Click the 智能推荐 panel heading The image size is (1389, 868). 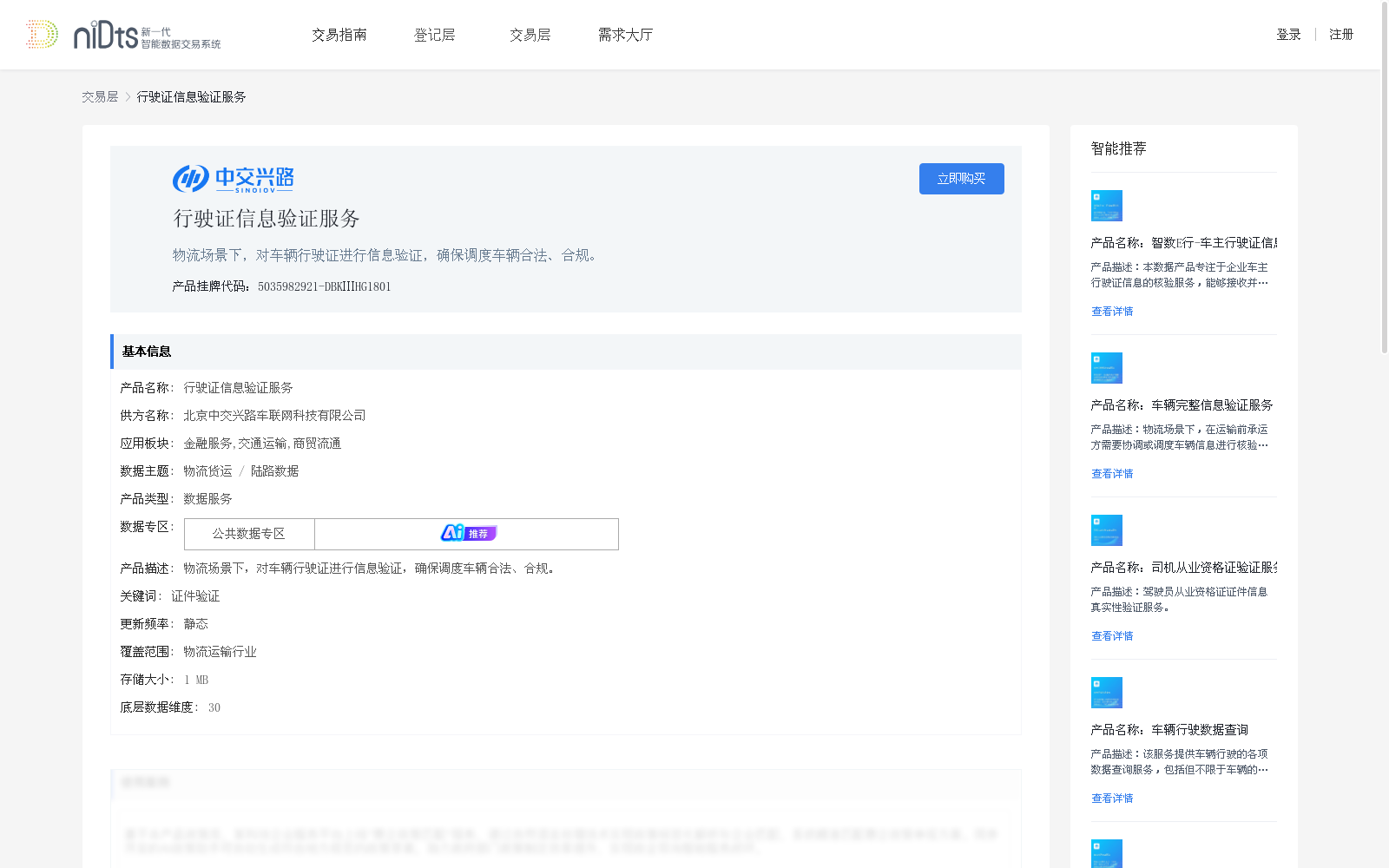click(x=1119, y=148)
